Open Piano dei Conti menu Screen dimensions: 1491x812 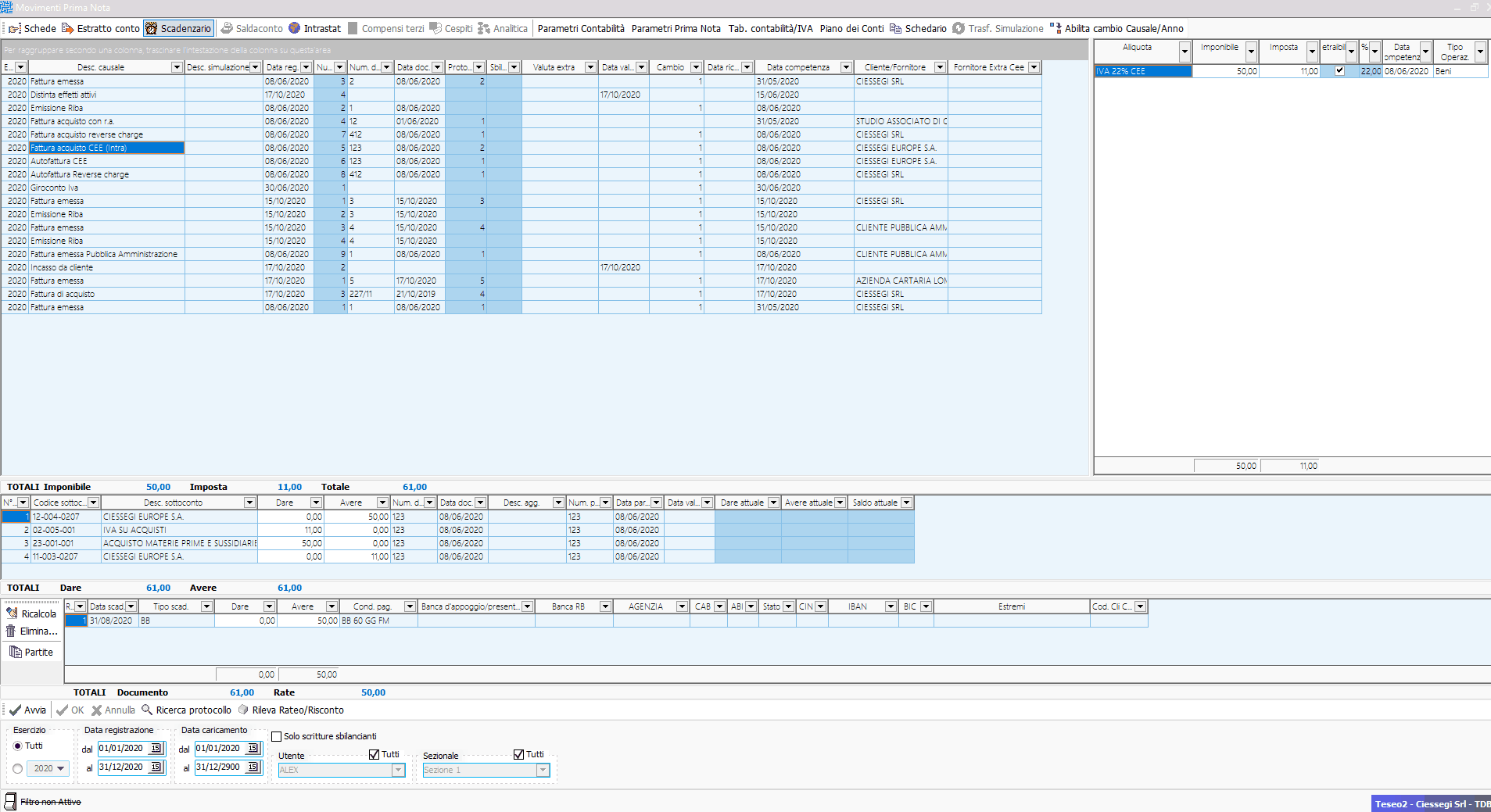851,28
